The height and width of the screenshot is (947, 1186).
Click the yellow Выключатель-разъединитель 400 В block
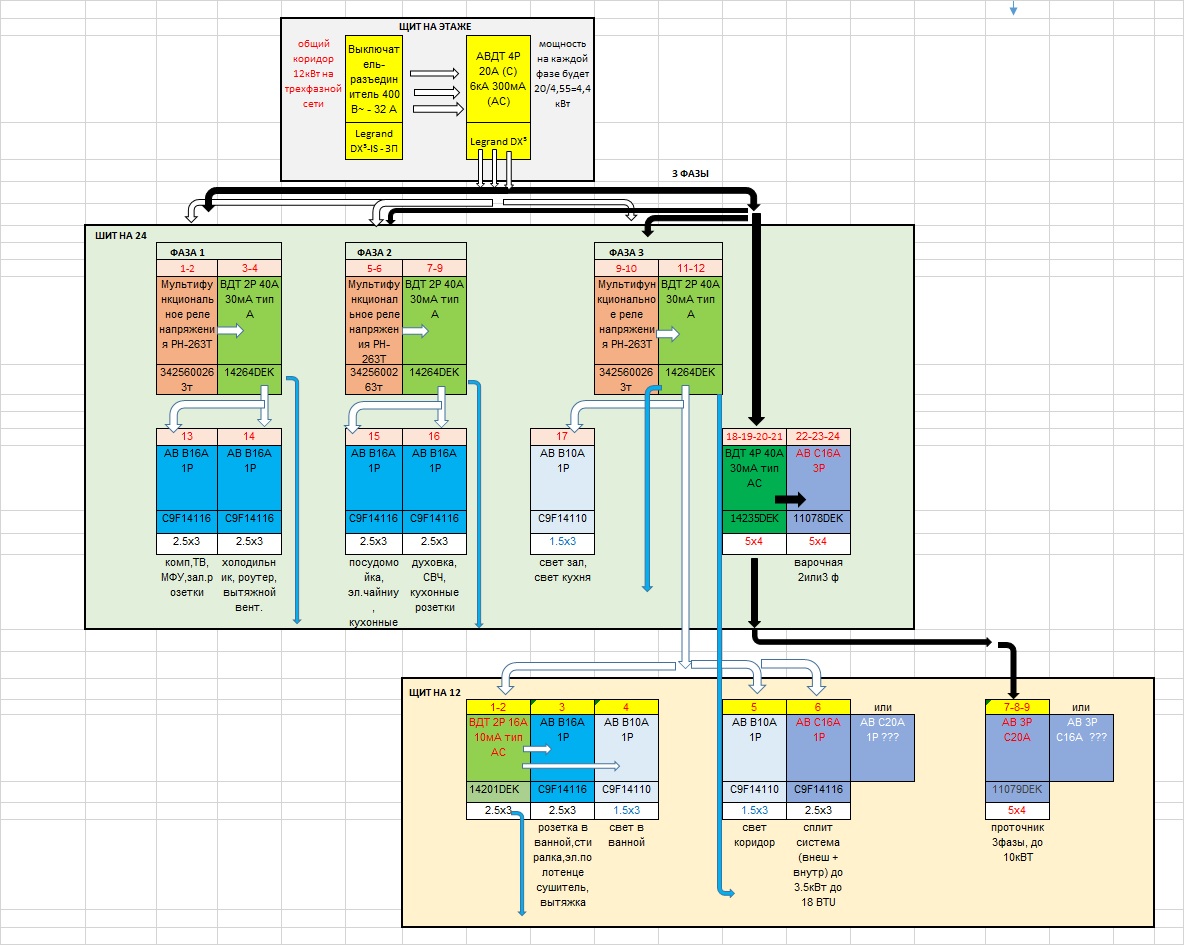point(371,80)
